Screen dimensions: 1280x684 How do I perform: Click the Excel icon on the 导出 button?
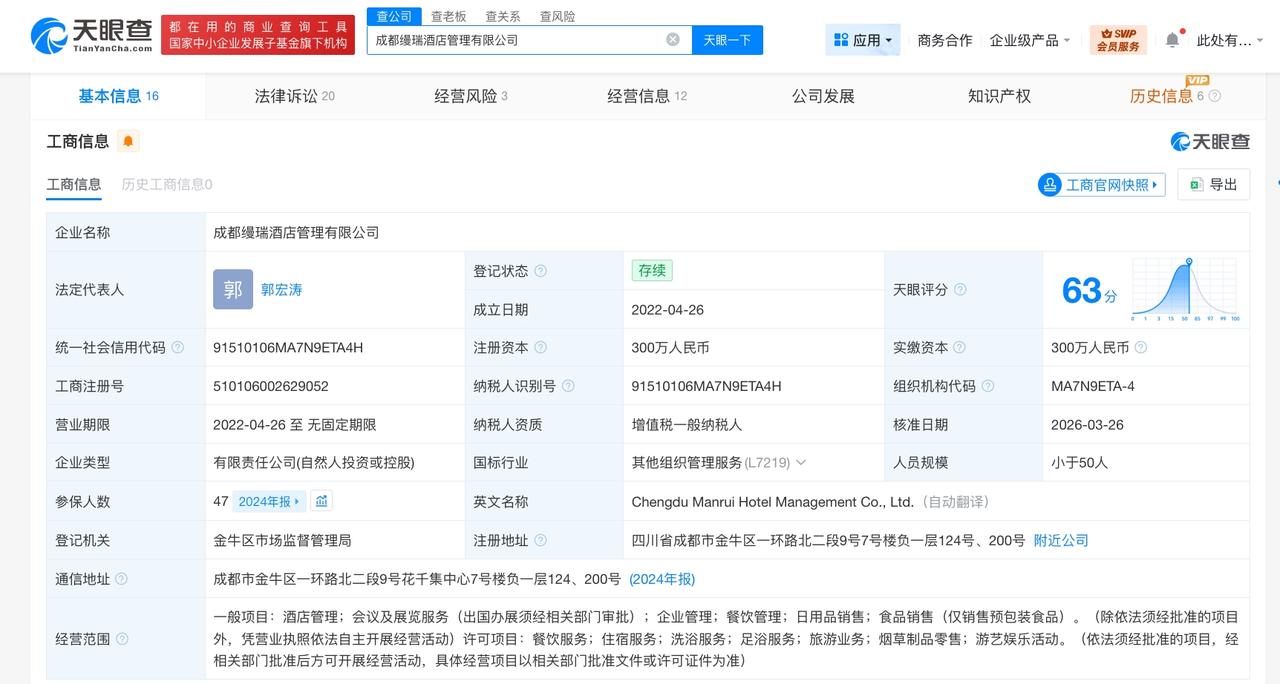coord(1196,185)
